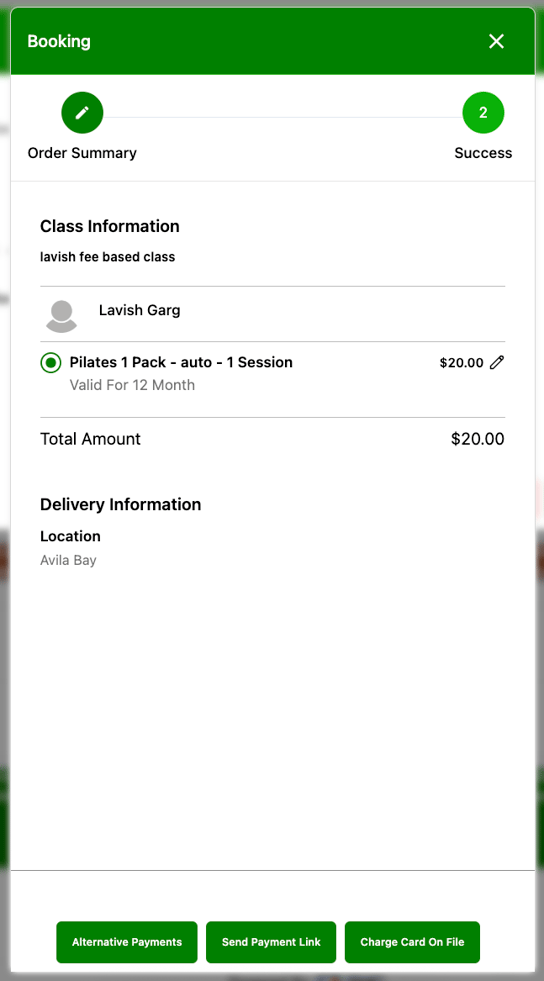Click the pencil icon in Order Summary step
The image size is (544, 981).
tap(82, 113)
